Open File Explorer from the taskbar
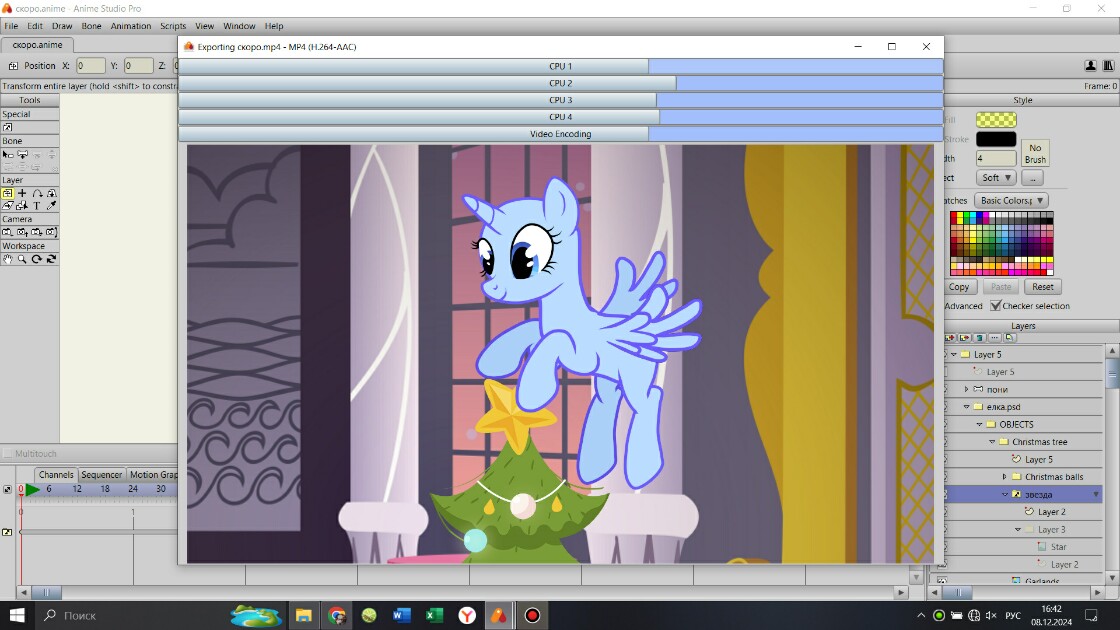 tap(304, 615)
